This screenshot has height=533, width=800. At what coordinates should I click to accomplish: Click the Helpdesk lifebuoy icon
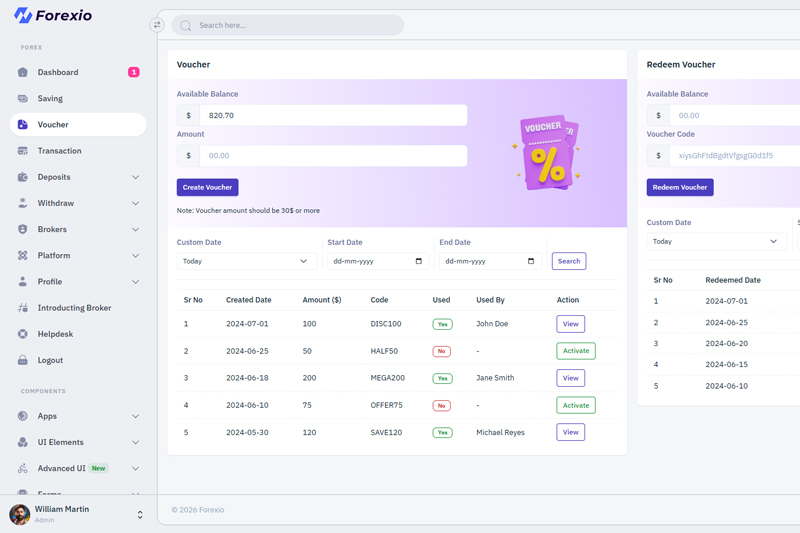(23, 334)
